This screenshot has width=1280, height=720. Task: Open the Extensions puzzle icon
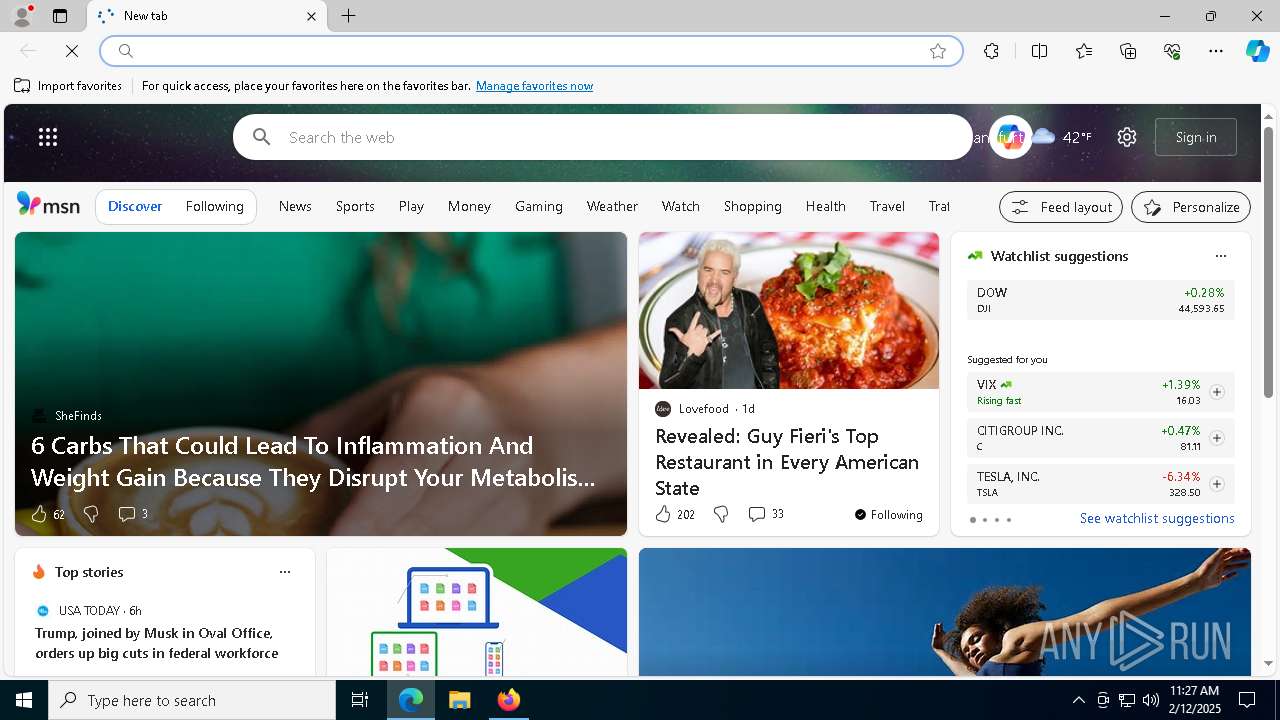tap(991, 51)
